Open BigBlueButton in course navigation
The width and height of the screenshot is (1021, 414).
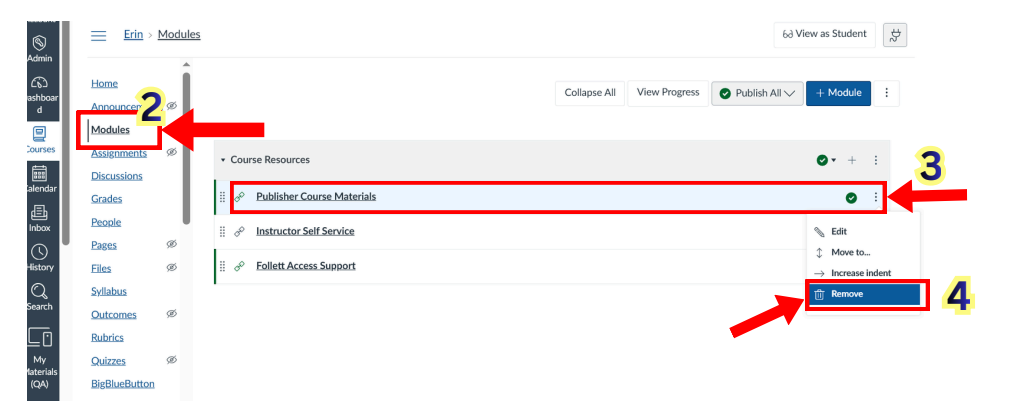click(123, 383)
